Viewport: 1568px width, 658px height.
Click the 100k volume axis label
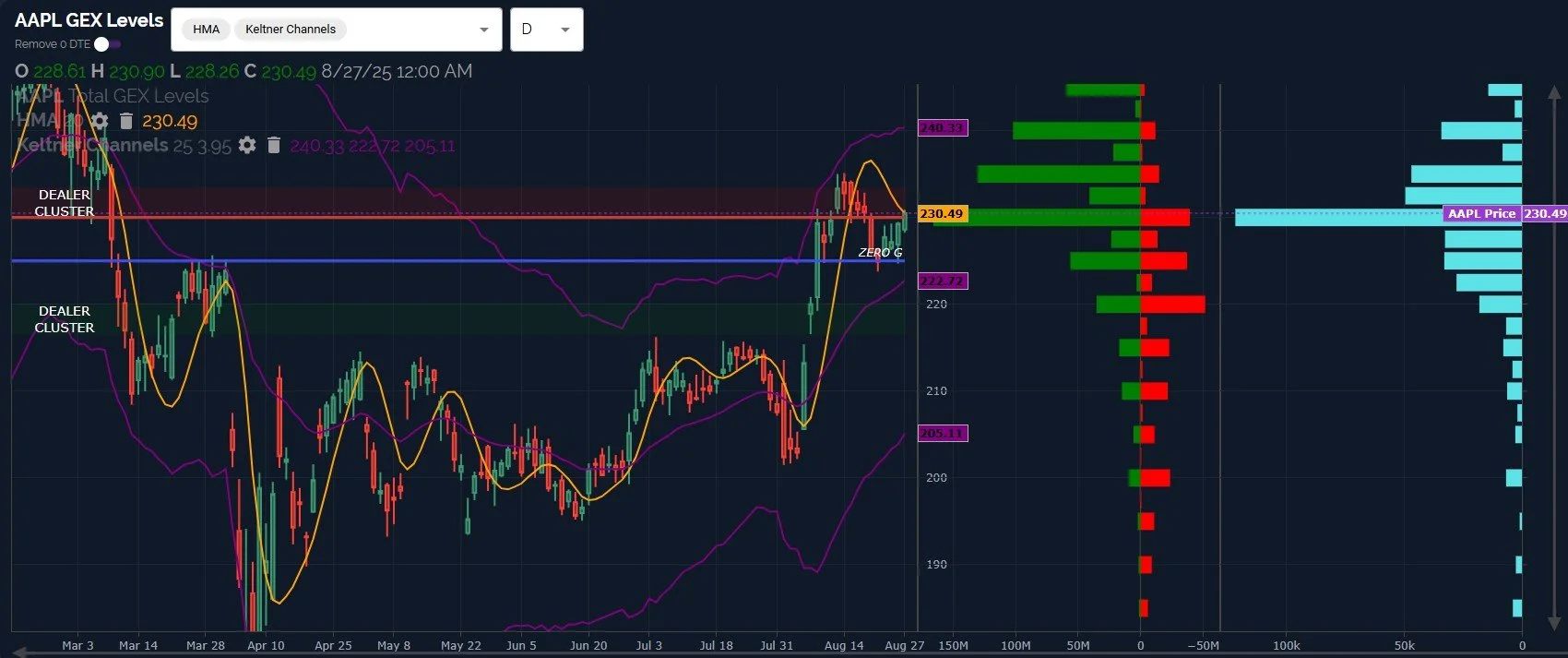pos(1286,645)
